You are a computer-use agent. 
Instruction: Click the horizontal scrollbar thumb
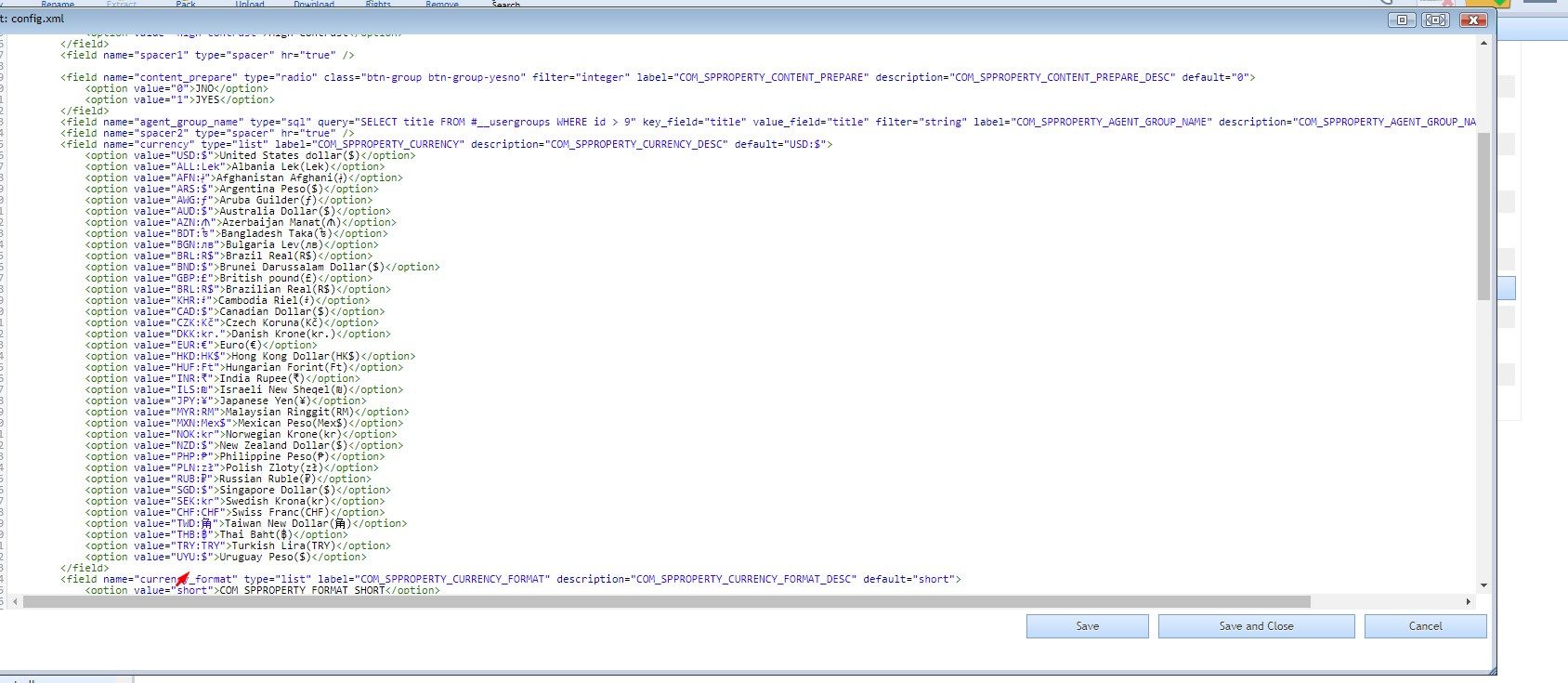666,601
